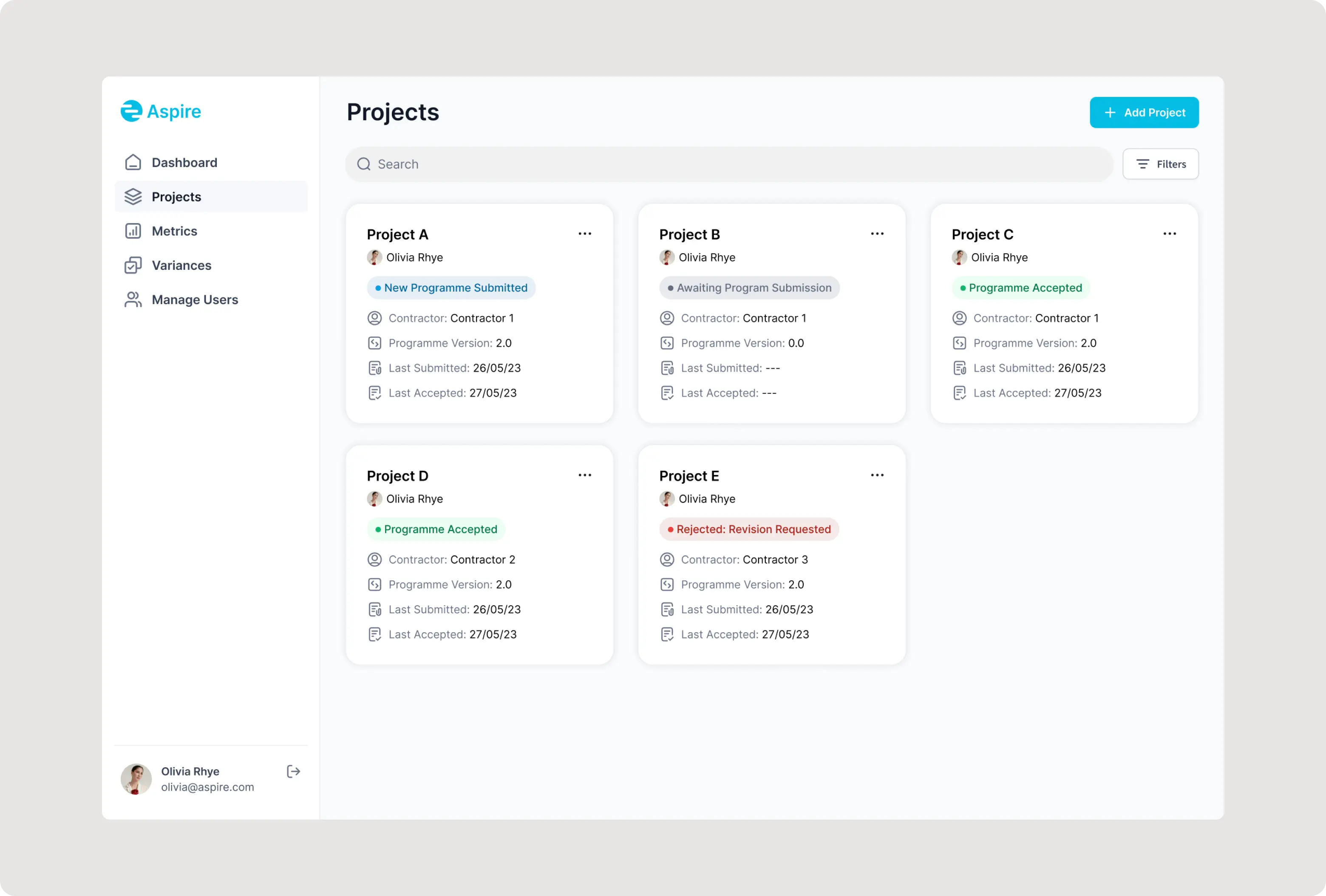Open Project A three-dot options menu
1326x896 pixels.
pos(585,234)
